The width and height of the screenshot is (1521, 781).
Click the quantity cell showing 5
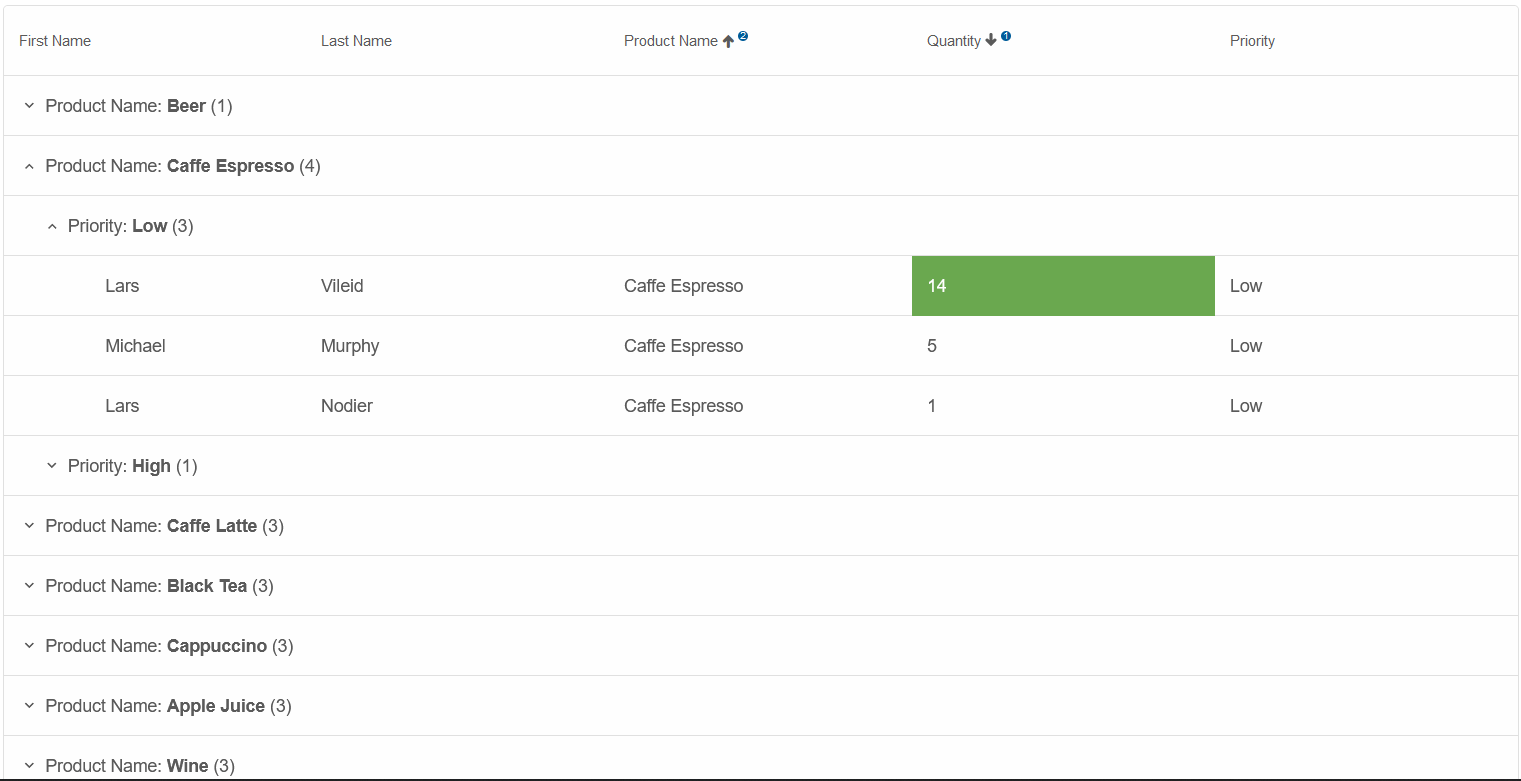coord(1063,346)
